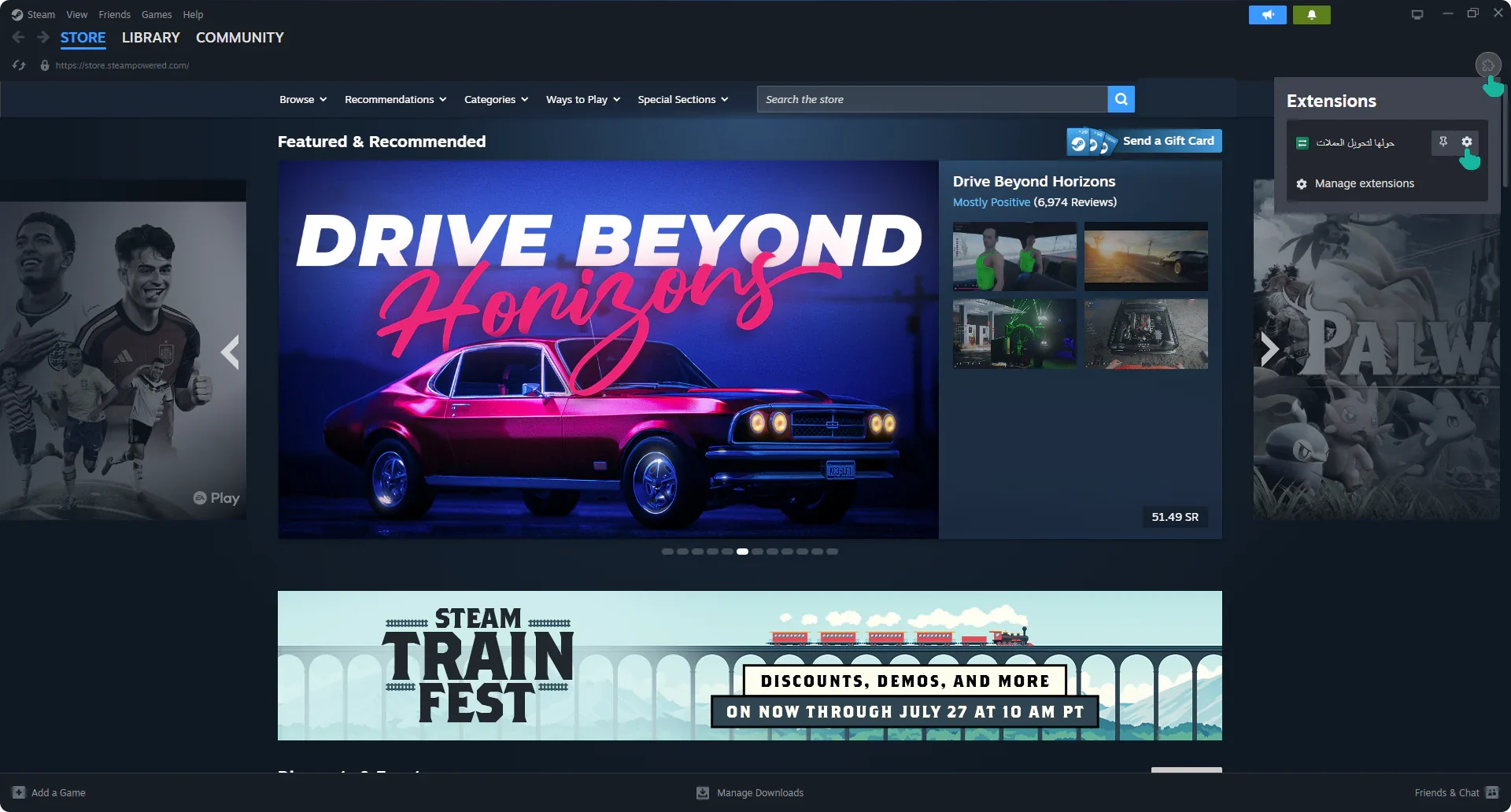The width and height of the screenshot is (1511, 812).
Task: Toggle the Extensions puzzle icon
Action: (1488, 65)
